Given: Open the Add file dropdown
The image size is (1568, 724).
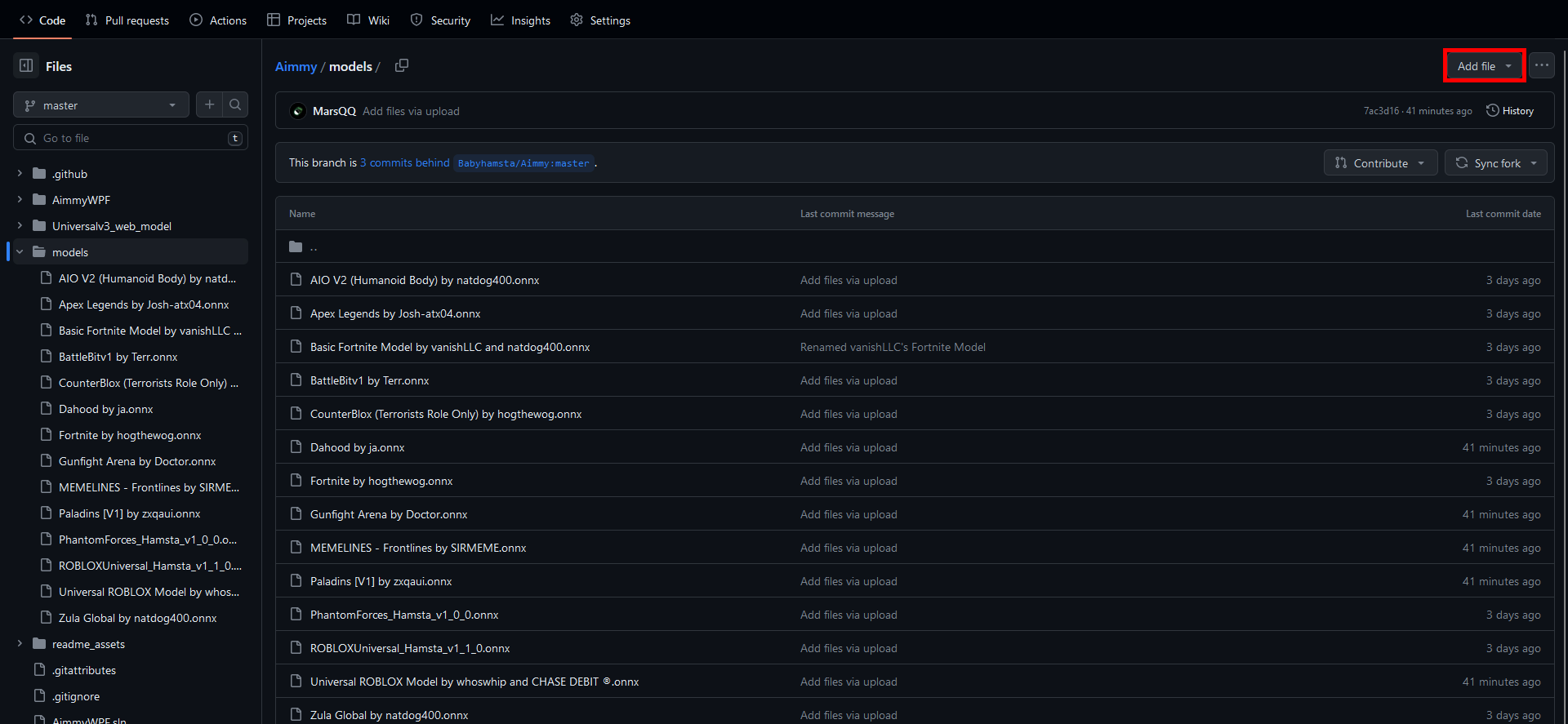Looking at the screenshot, I should pos(1484,66).
